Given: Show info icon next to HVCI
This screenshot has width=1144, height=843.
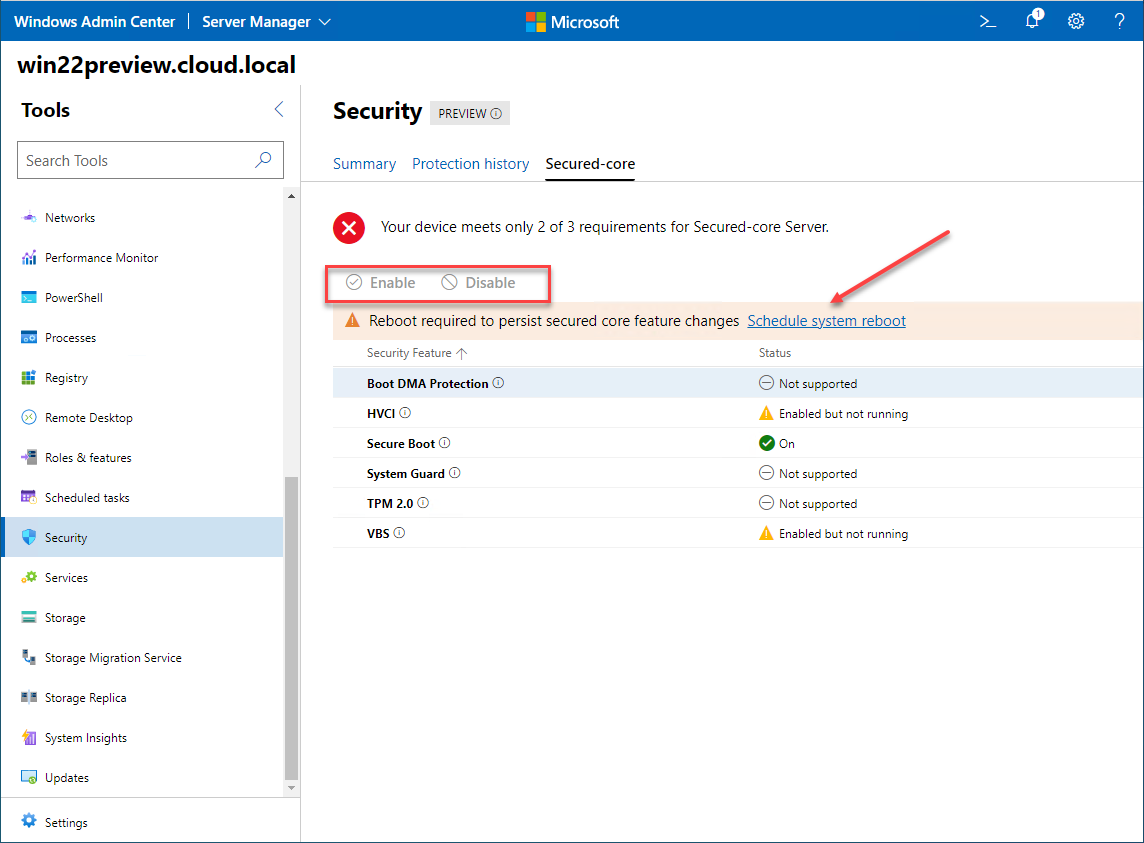Looking at the screenshot, I should tap(405, 413).
